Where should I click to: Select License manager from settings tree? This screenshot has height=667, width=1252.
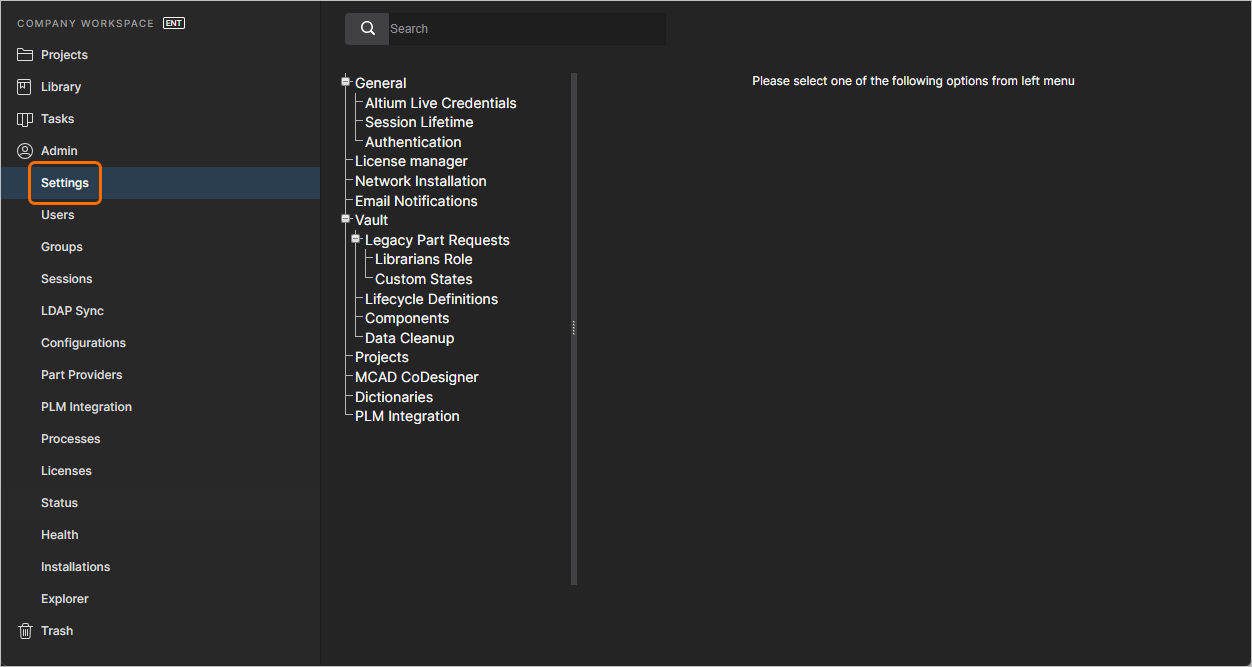(409, 160)
